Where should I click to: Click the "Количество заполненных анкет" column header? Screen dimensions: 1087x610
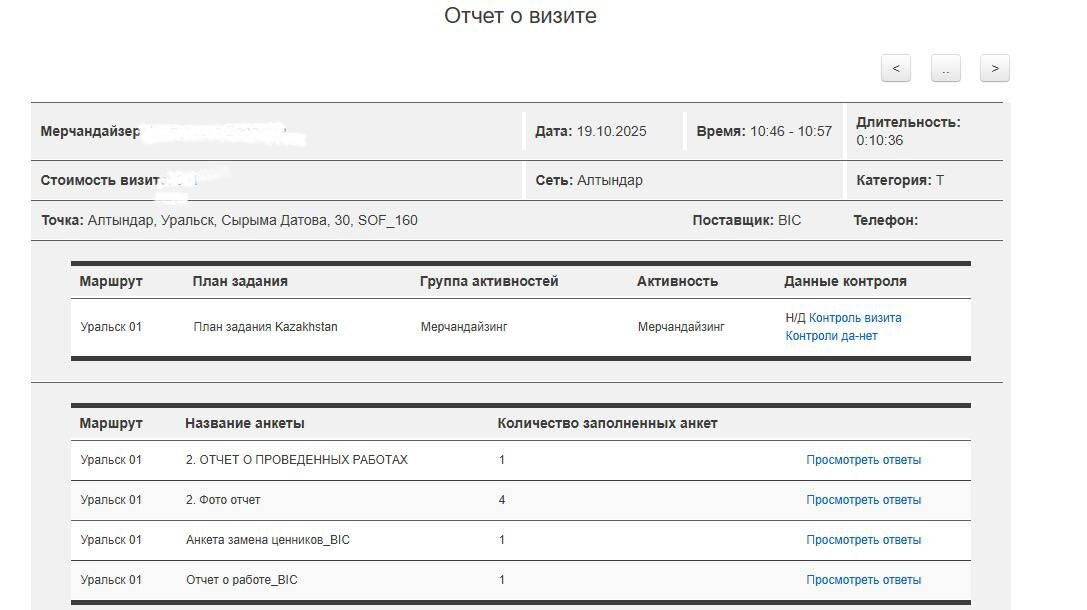click(607, 423)
